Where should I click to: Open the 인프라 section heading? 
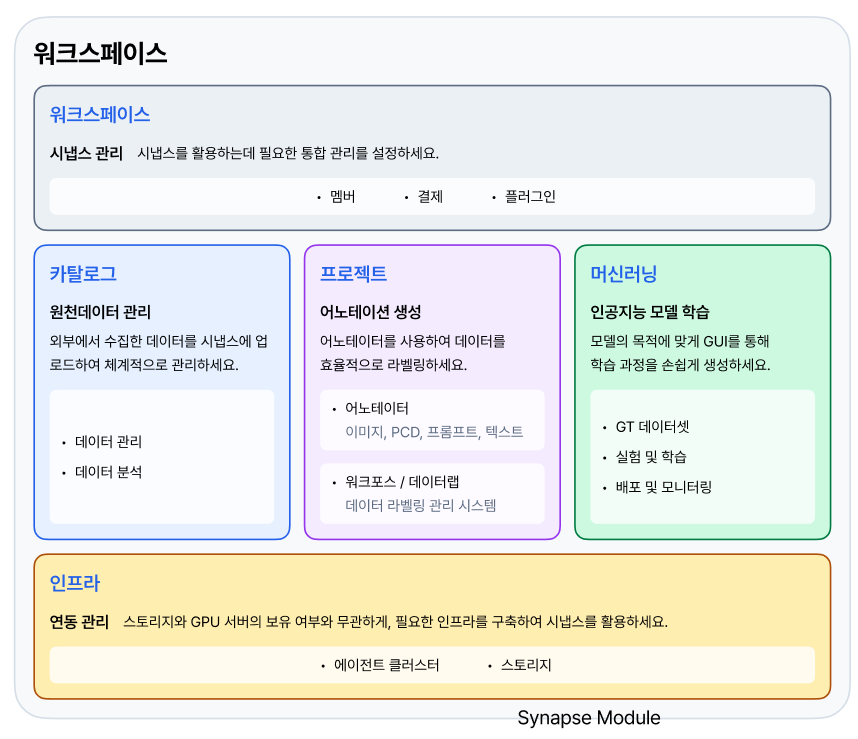pos(74,583)
